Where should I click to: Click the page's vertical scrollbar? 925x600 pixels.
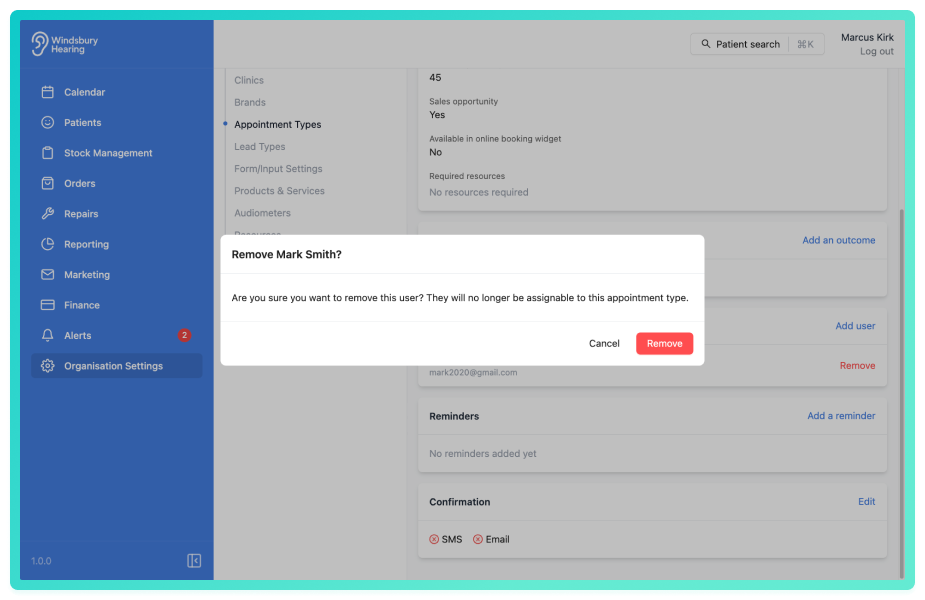[901, 394]
